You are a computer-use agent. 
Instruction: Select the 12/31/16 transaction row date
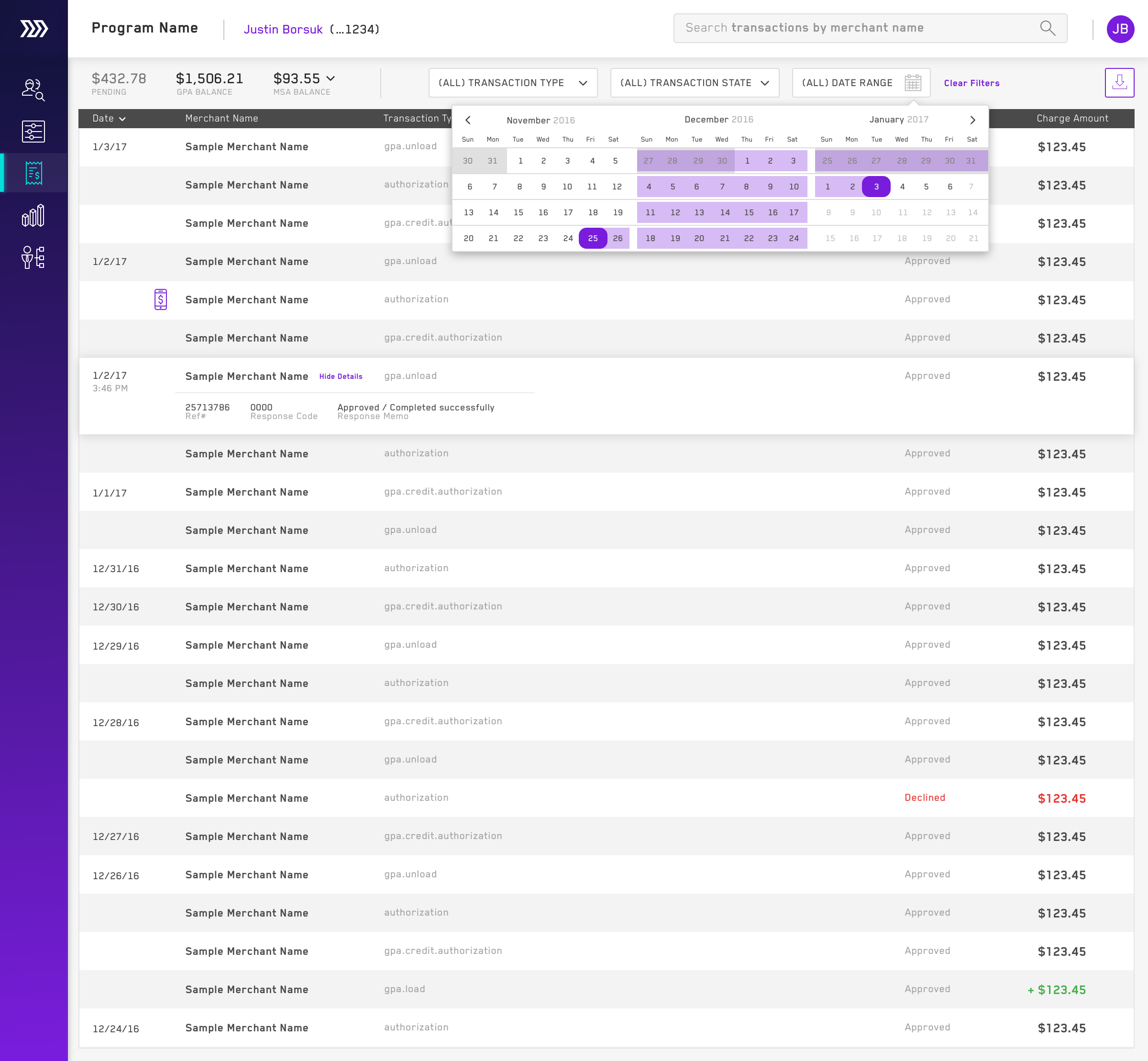[116, 568]
